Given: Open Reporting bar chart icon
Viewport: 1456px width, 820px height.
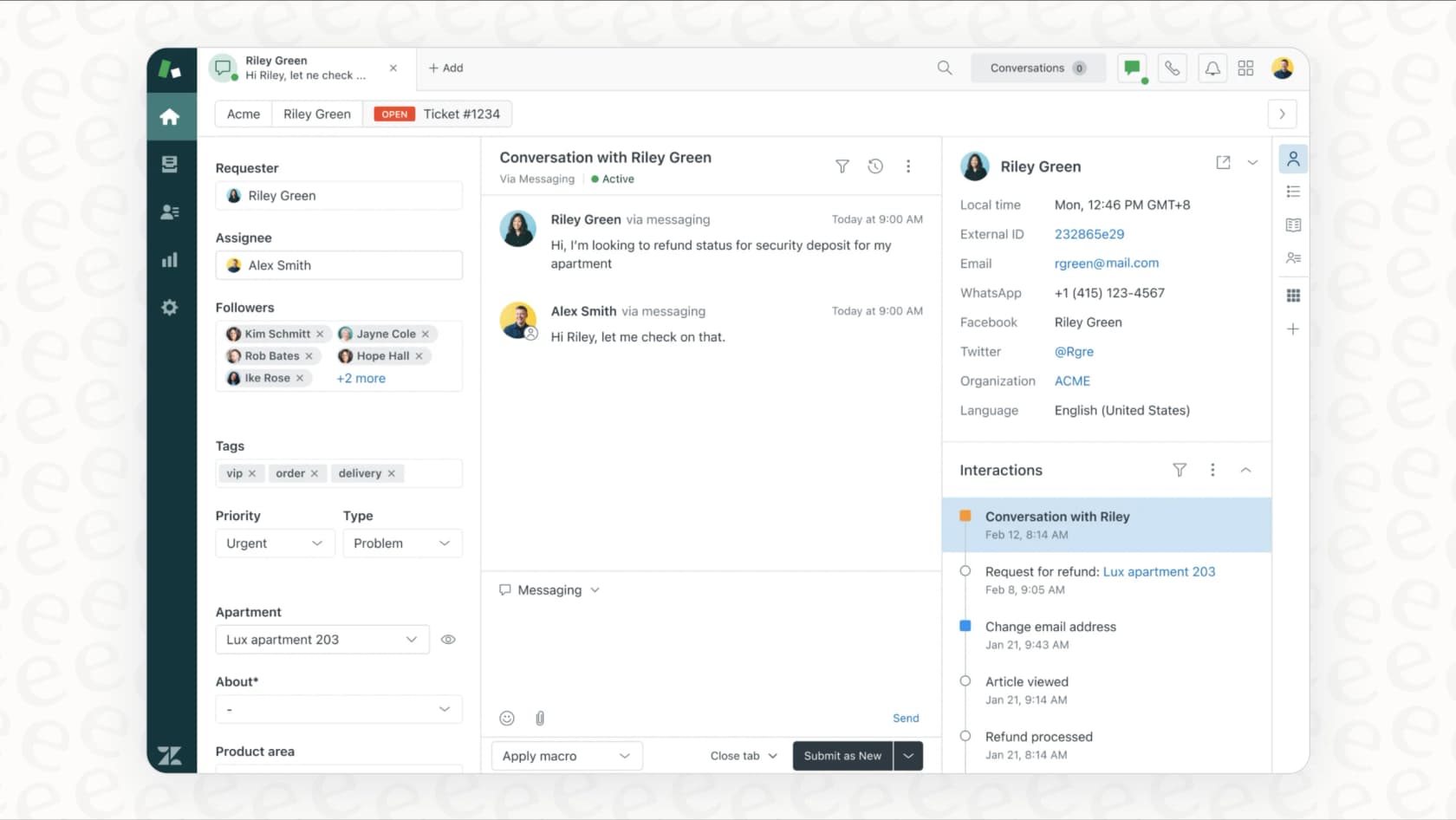Looking at the screenshot, I should point(170,260).
